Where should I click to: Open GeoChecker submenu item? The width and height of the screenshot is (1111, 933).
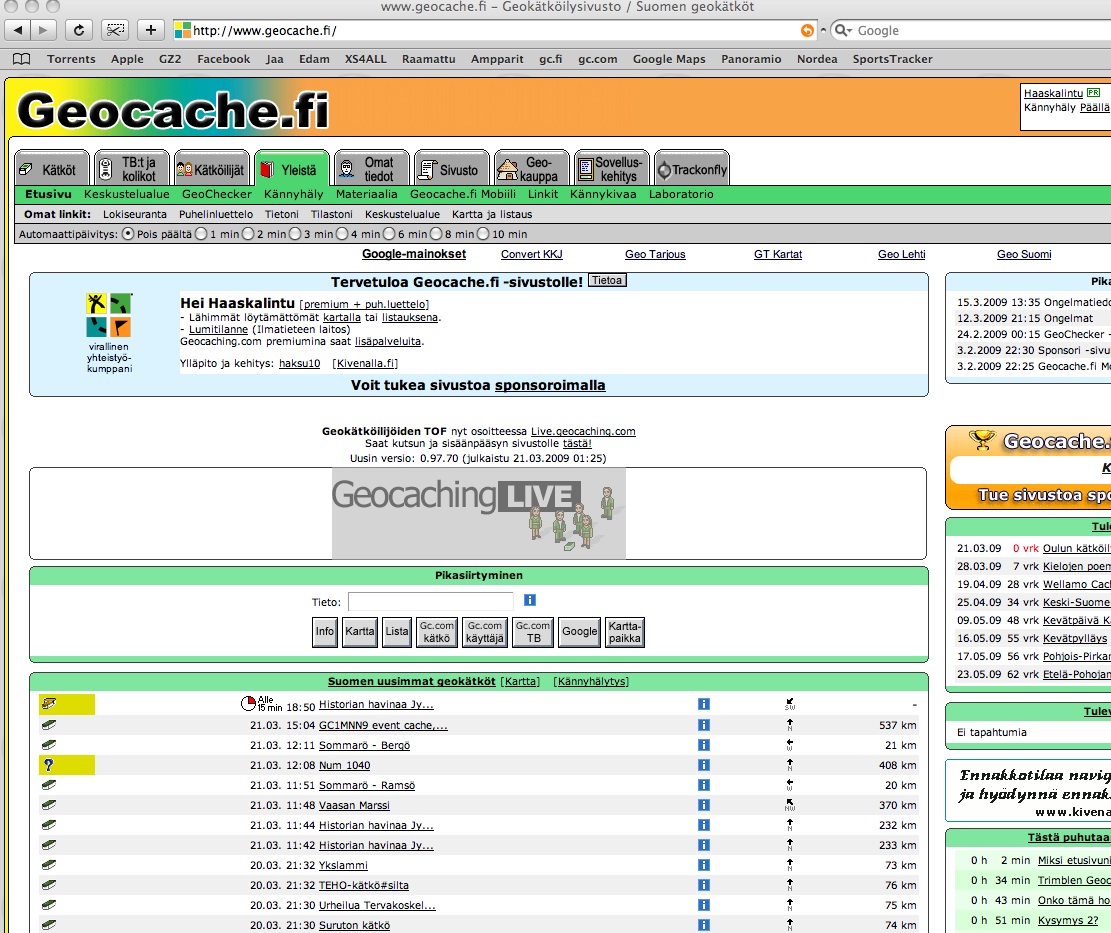click(217, 194)
